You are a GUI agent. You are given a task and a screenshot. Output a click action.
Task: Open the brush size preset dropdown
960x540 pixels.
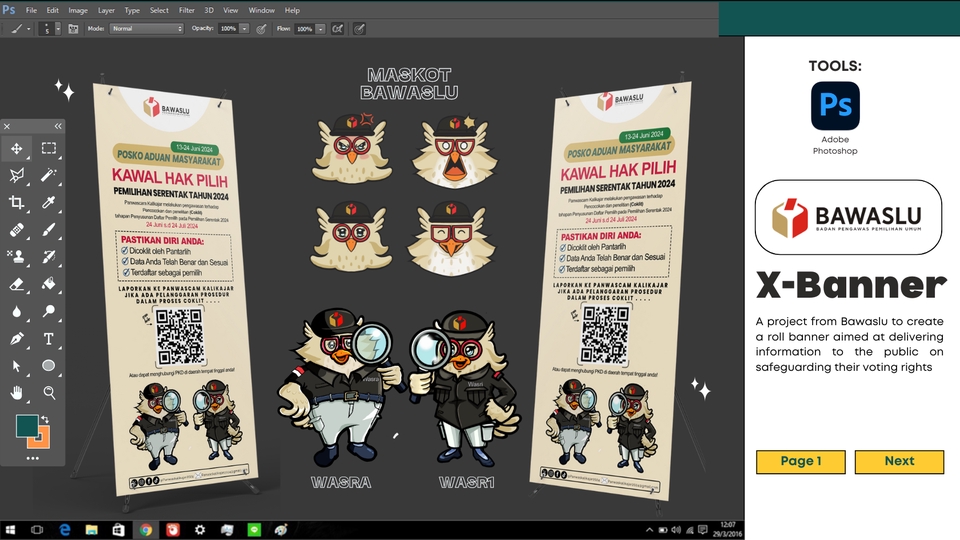coord(58,29)
